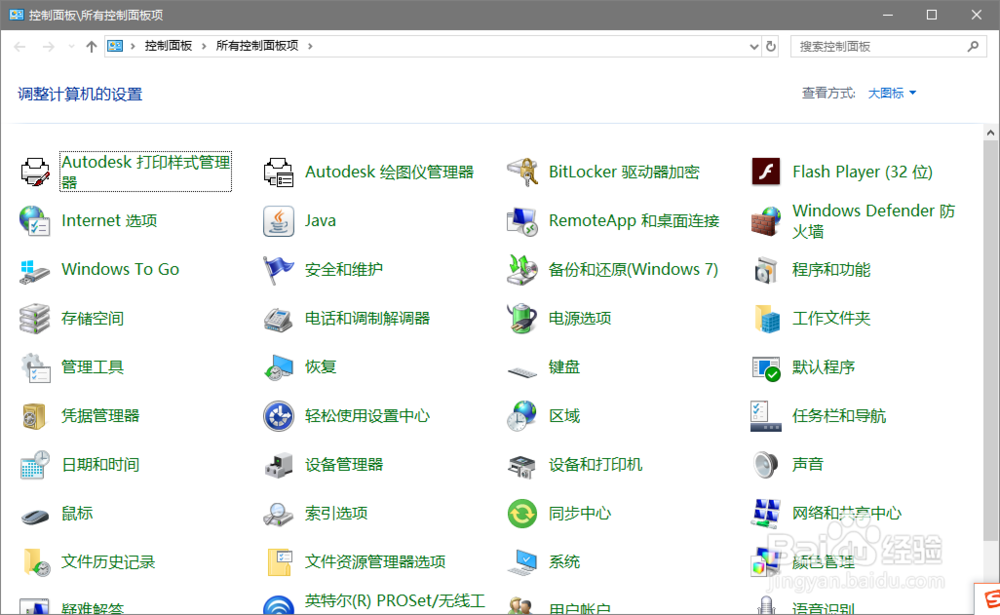Launch Flash Player (32 位) settings

coord(862,171)
